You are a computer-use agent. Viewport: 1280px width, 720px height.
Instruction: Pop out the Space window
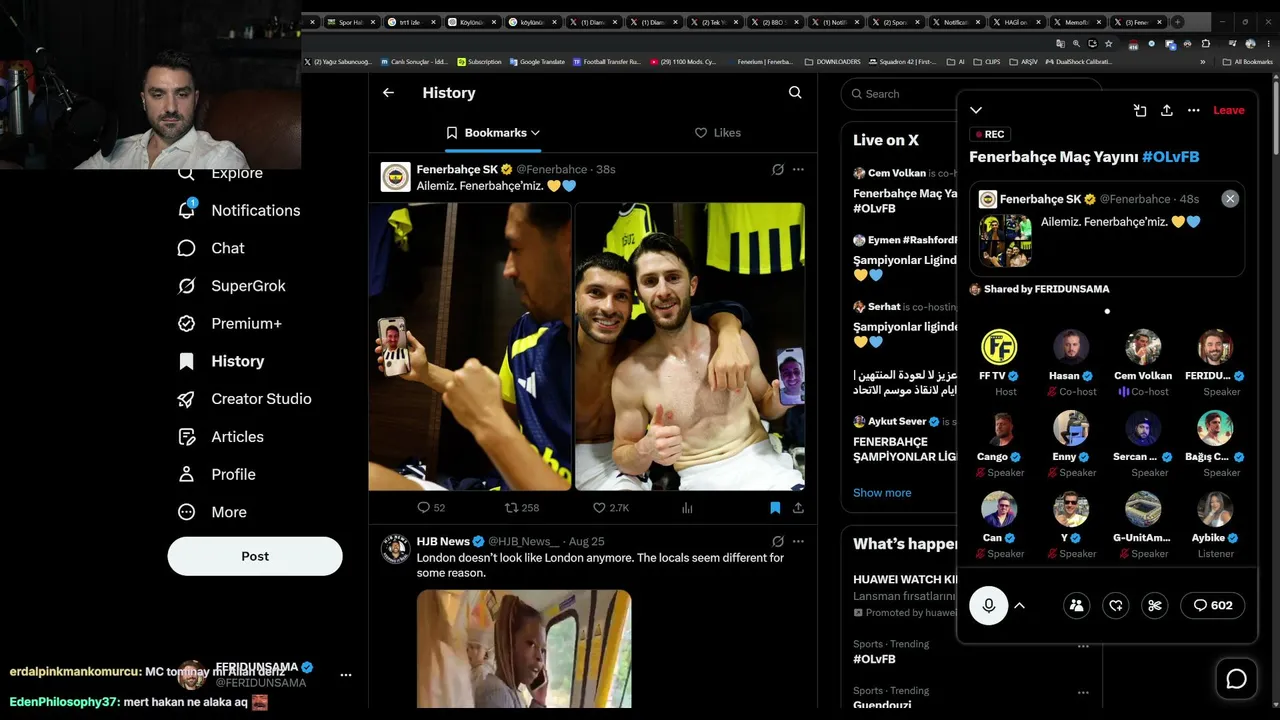(x=1140, y=110)
